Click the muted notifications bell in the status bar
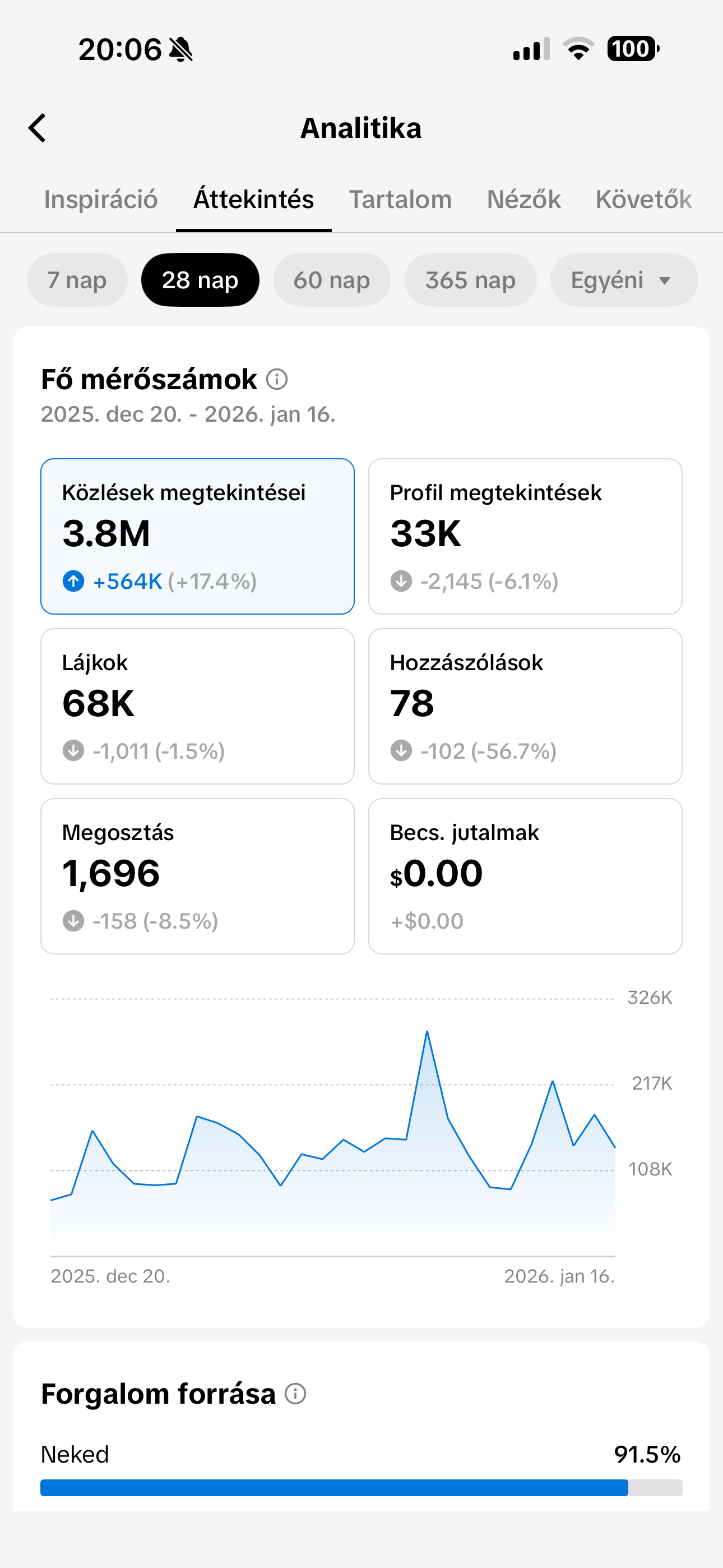Image resolution: width=723 pixels, height=1568 pixels. 182,50
